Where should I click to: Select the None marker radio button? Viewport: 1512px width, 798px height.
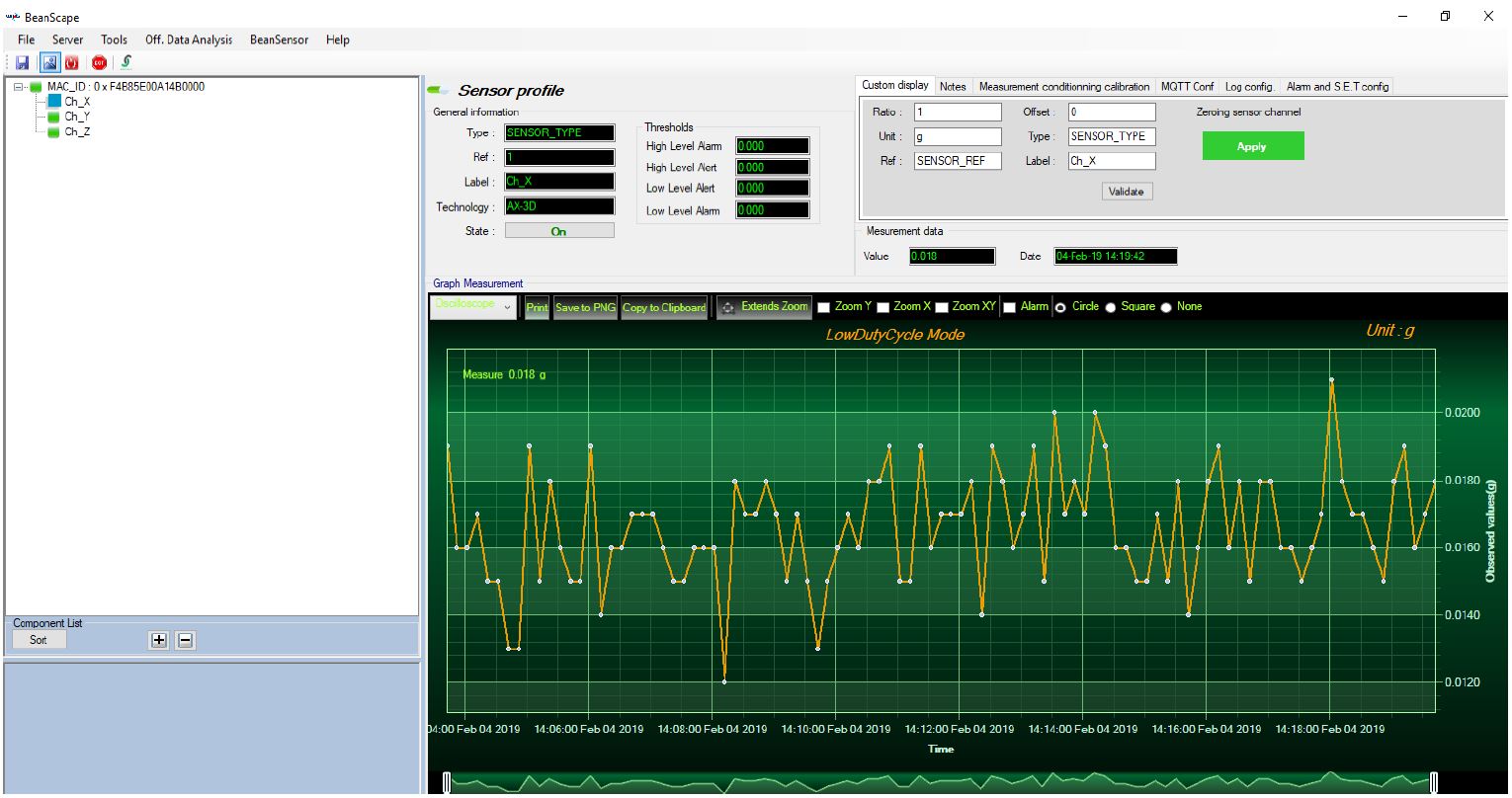click(x=1166, y=307)
